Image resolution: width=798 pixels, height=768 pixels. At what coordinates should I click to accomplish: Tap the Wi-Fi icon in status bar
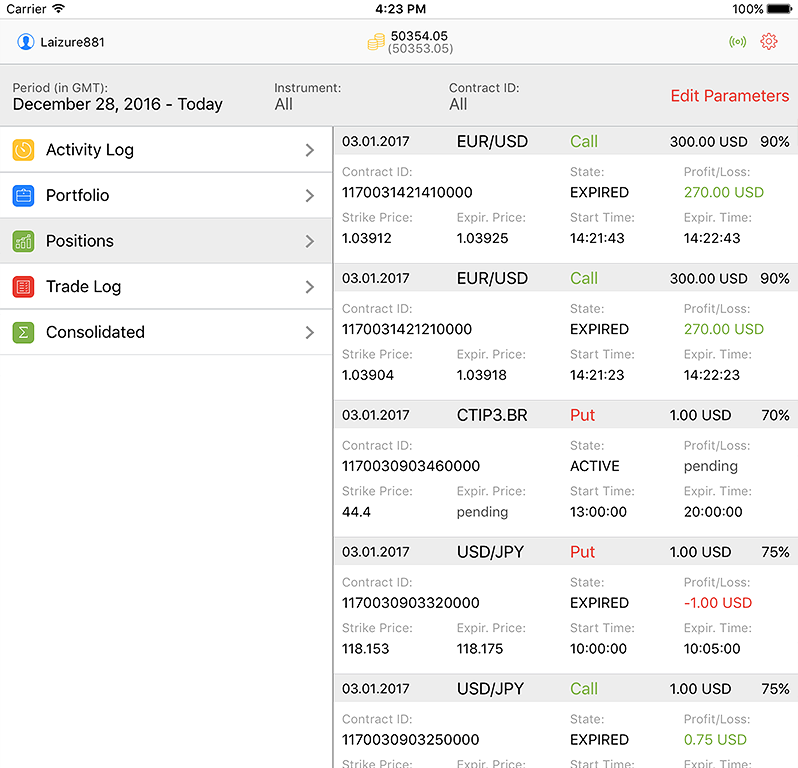click(59, 9)
